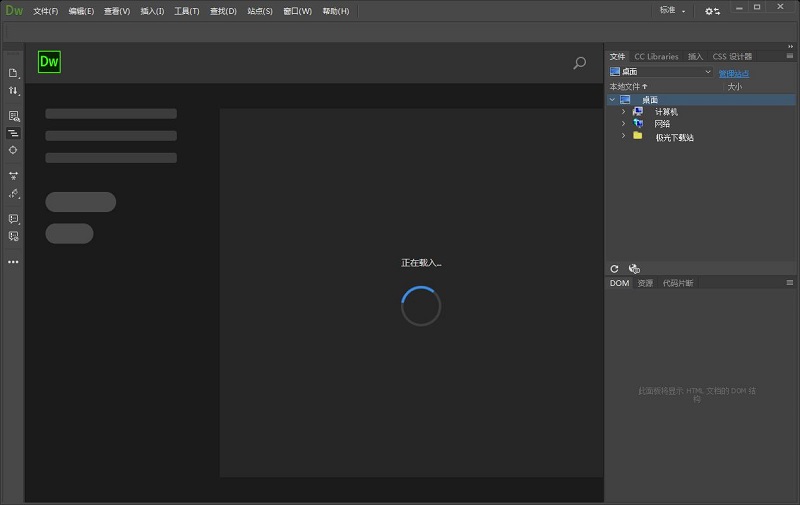Expand the 计算机 tree node

point(623,112)
